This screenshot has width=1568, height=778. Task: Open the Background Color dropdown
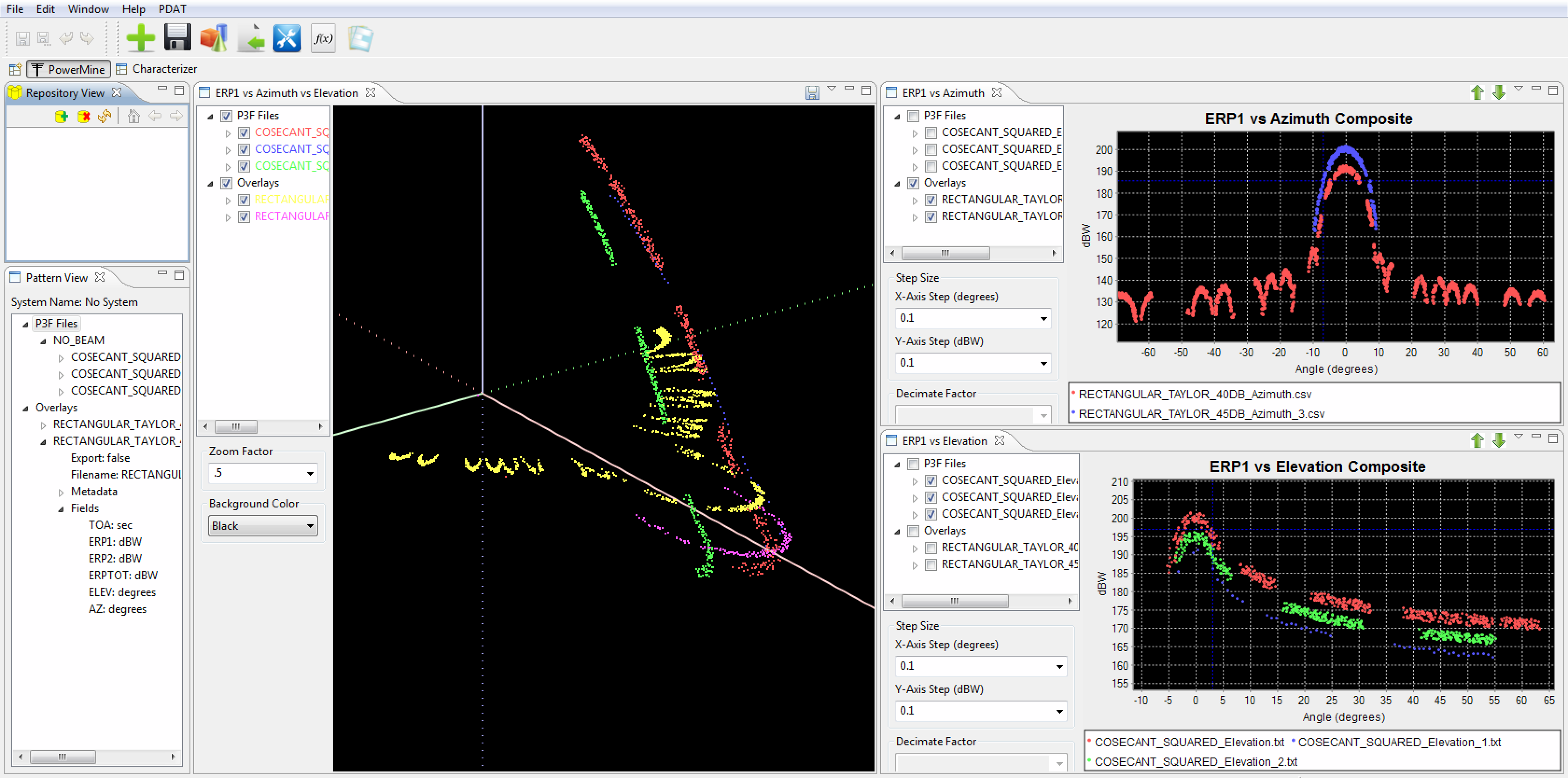(263, 526)
